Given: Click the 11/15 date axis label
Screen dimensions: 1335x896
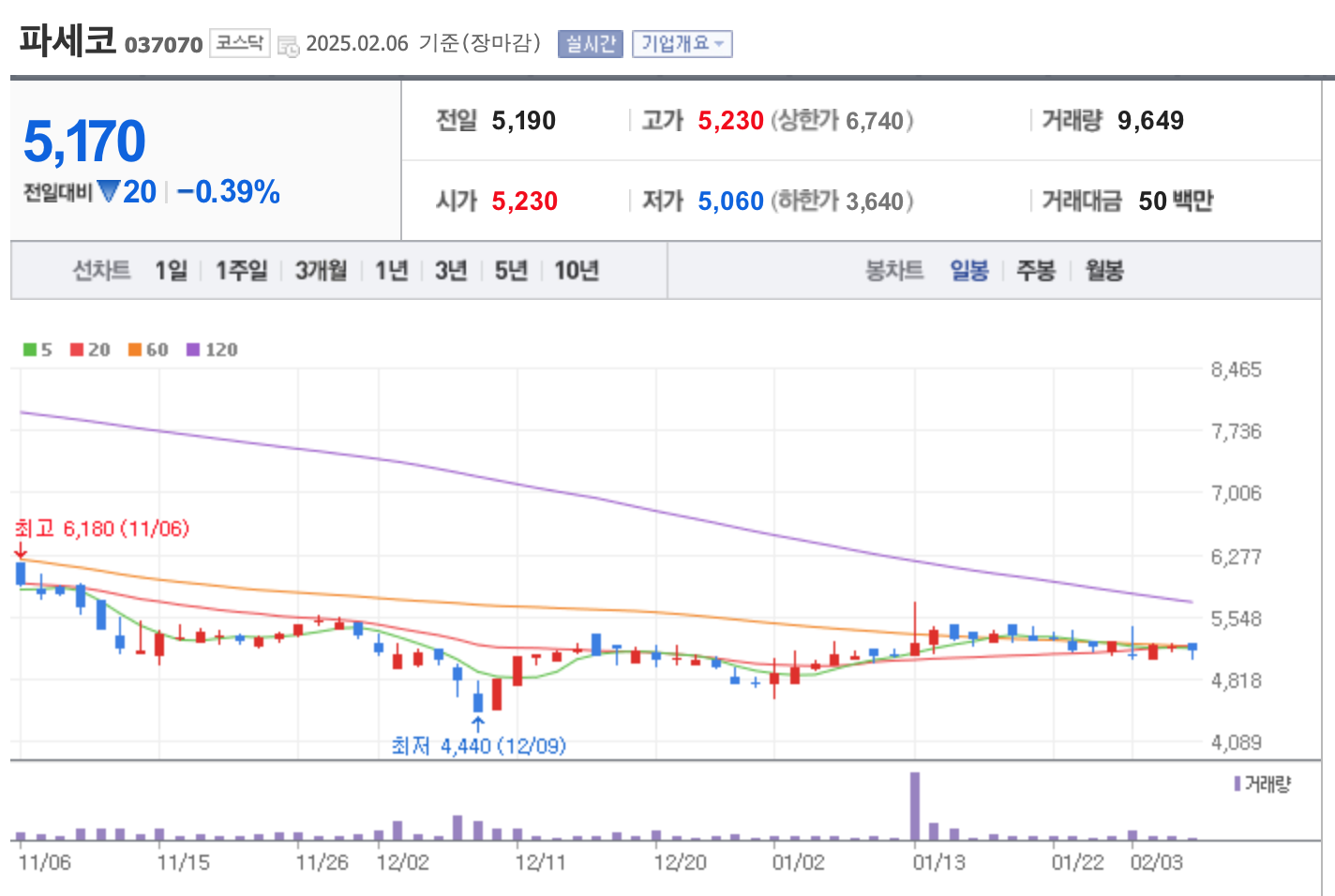Looking at the screenshot, I should (x=183, y=862).
